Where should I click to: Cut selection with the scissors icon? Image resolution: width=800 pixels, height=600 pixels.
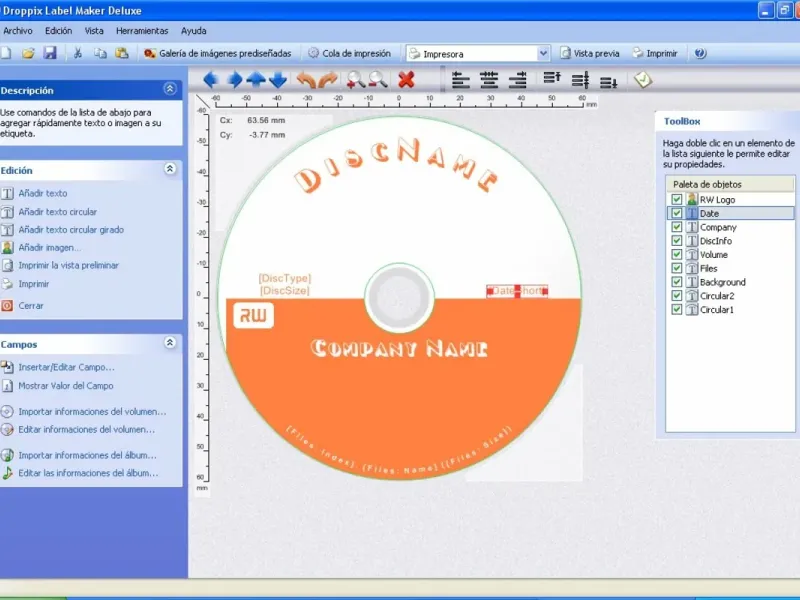(x=78, y=53)
